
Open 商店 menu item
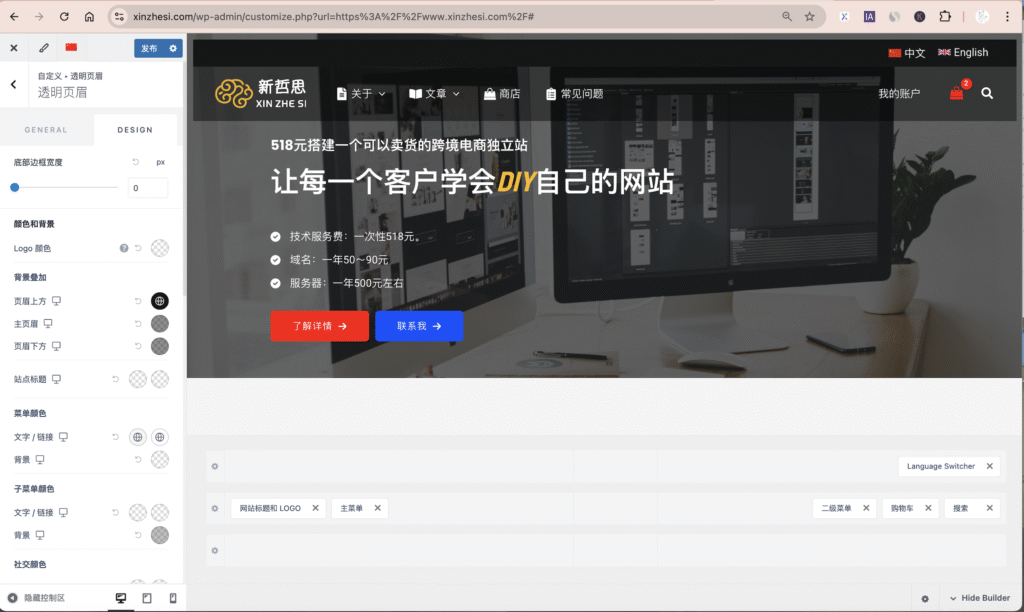click(502, 94)
